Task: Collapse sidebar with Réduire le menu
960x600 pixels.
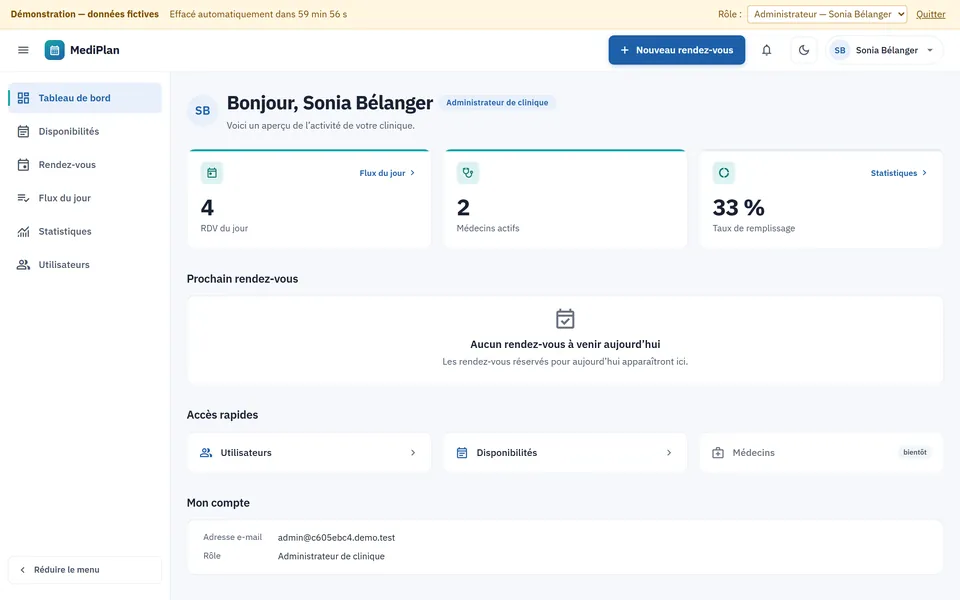Action: pos(85,569)
